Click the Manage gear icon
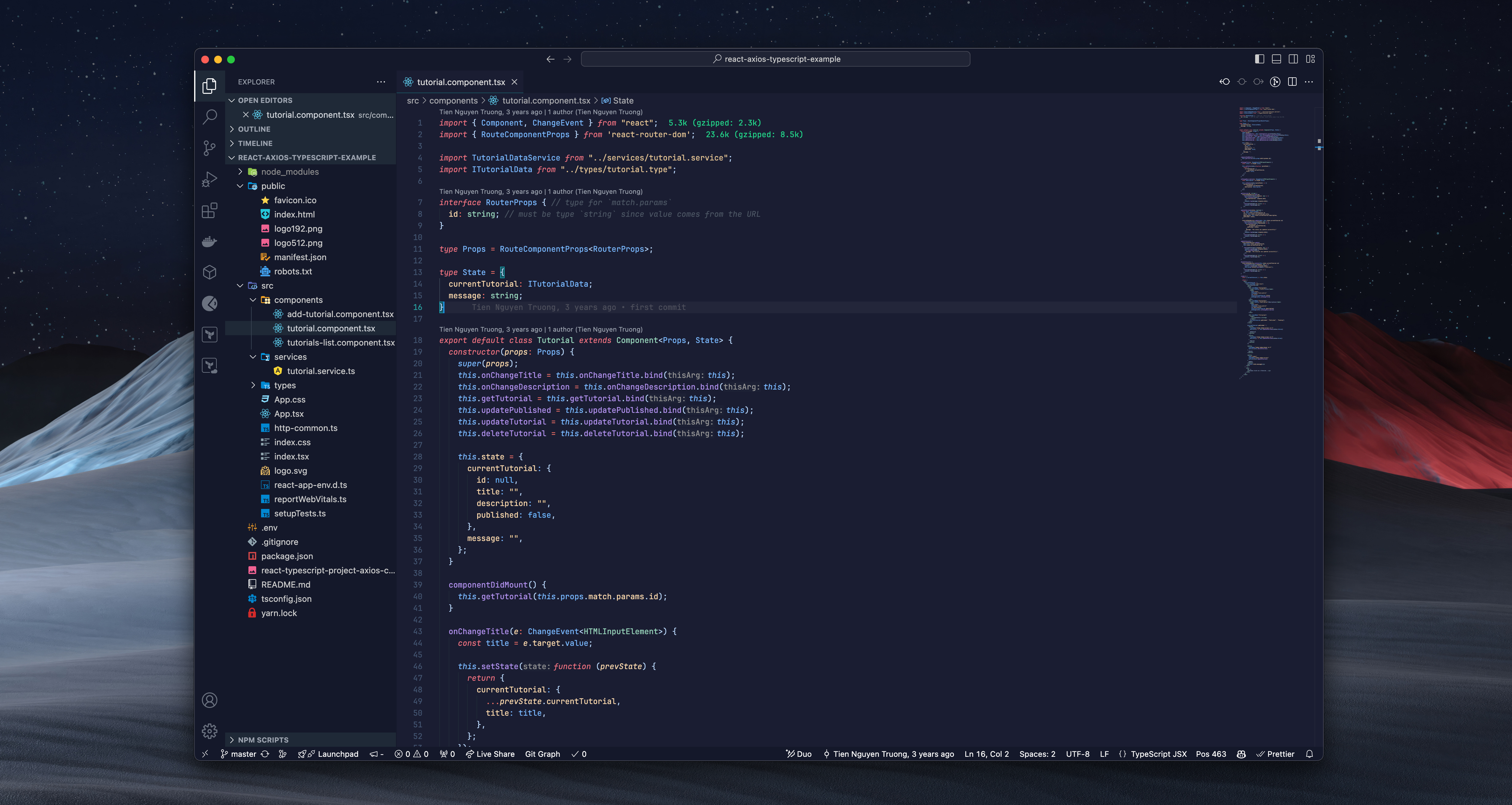 (210, 731)
